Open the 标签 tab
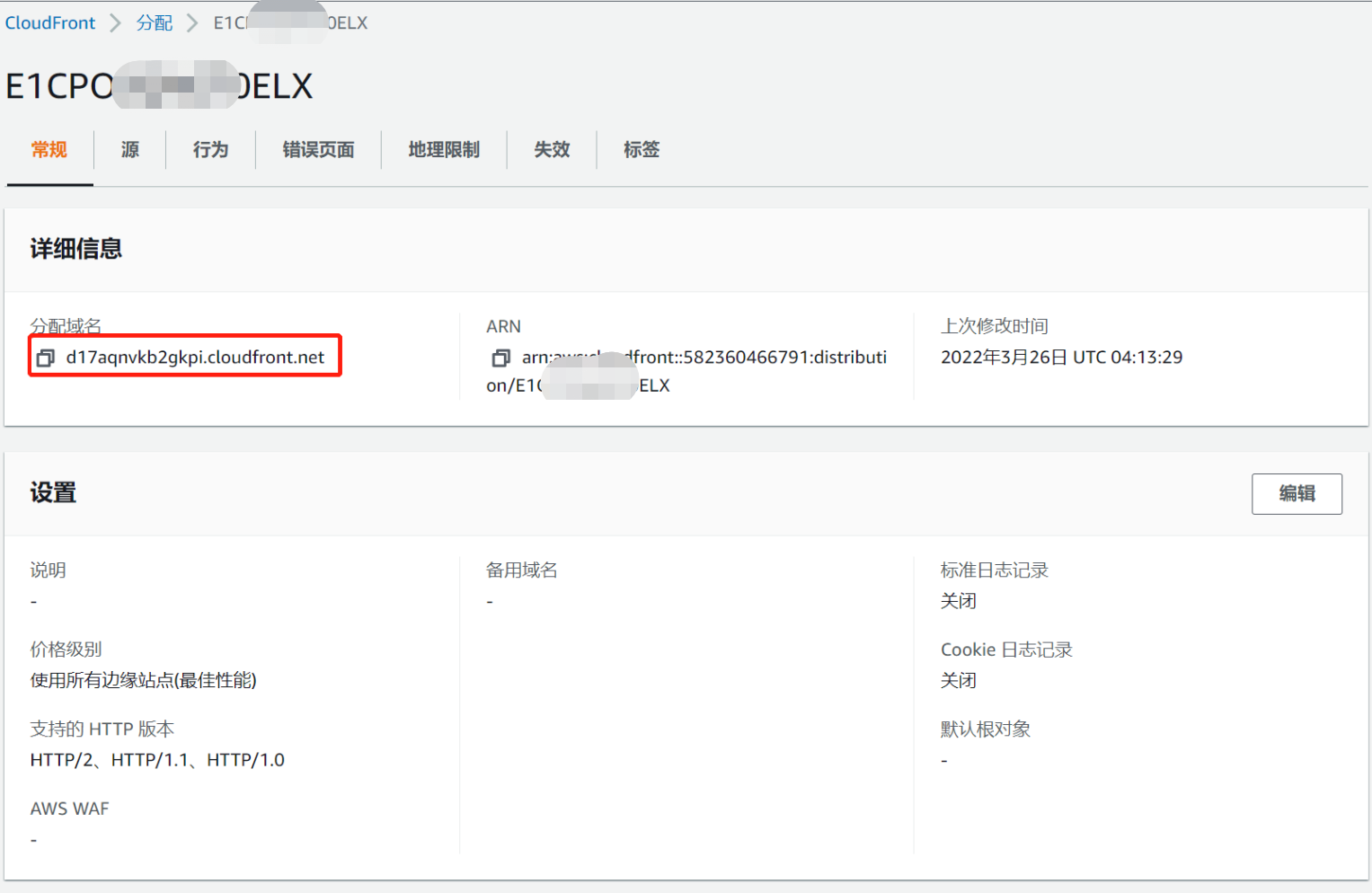 [x=642, y=150]
